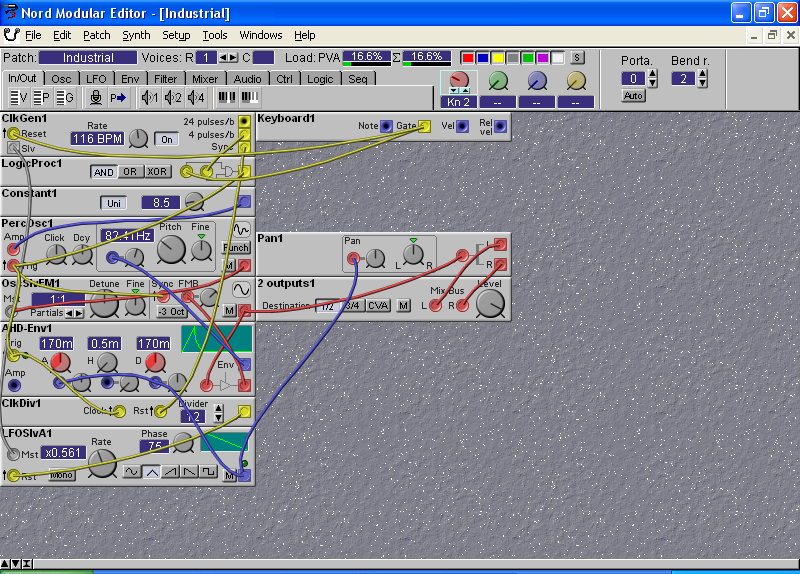Select the XOR mode in LogicProc1
The width and height of the screenshot is (800, 574).
[156, 172]
